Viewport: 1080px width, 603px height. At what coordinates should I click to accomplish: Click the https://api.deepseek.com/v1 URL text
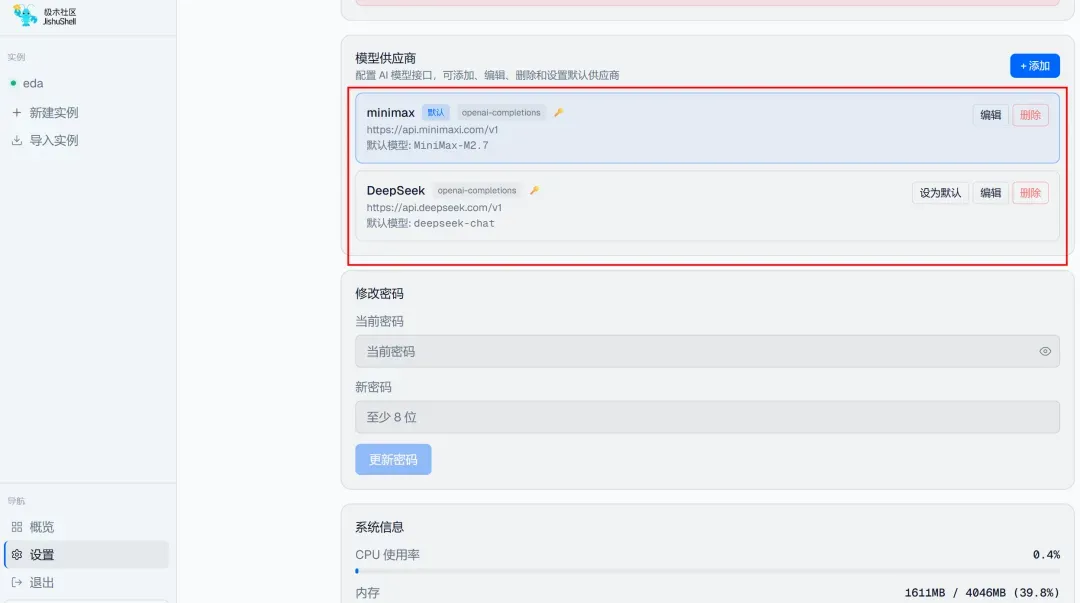tap(434, 207)
